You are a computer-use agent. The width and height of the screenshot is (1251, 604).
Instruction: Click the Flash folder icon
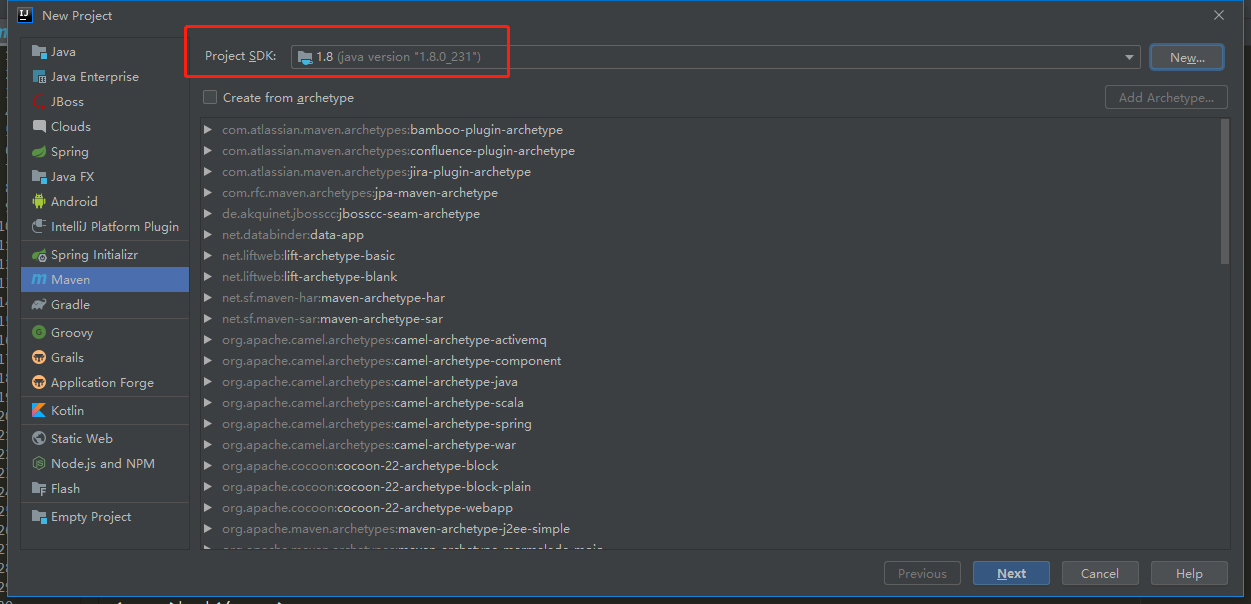(x=39, y=489)
